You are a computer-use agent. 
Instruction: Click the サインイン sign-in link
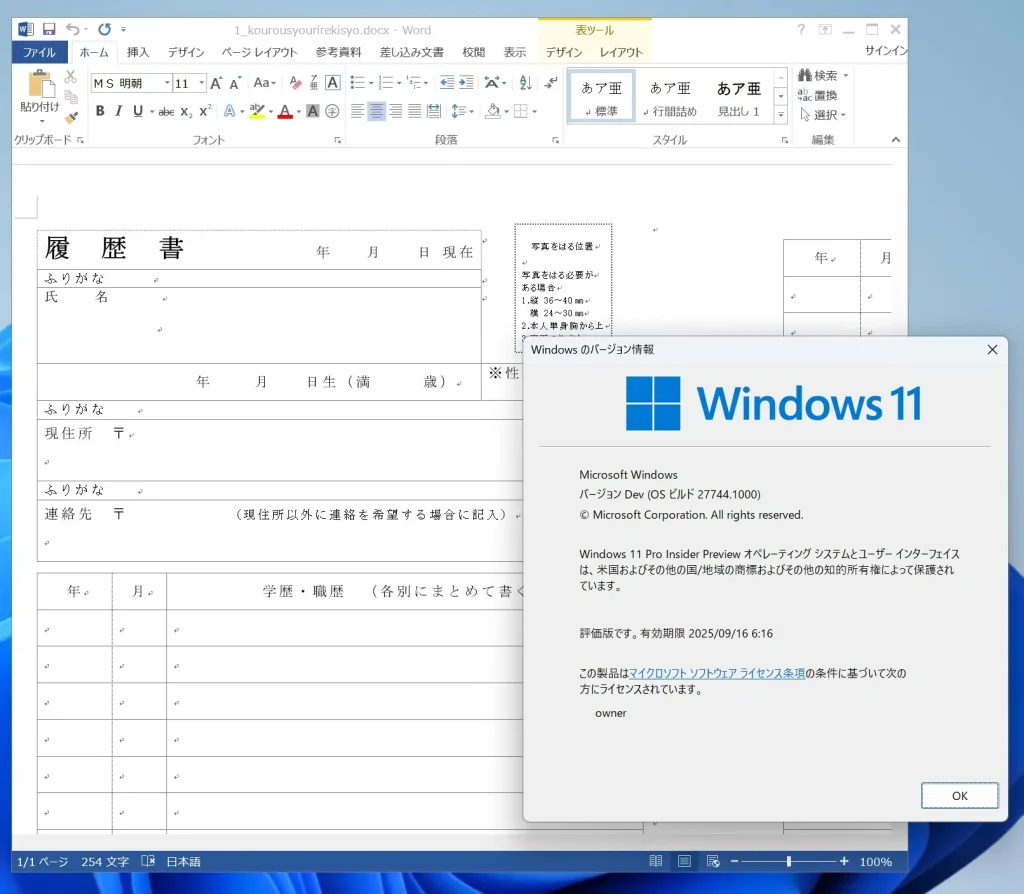(886, 50)
